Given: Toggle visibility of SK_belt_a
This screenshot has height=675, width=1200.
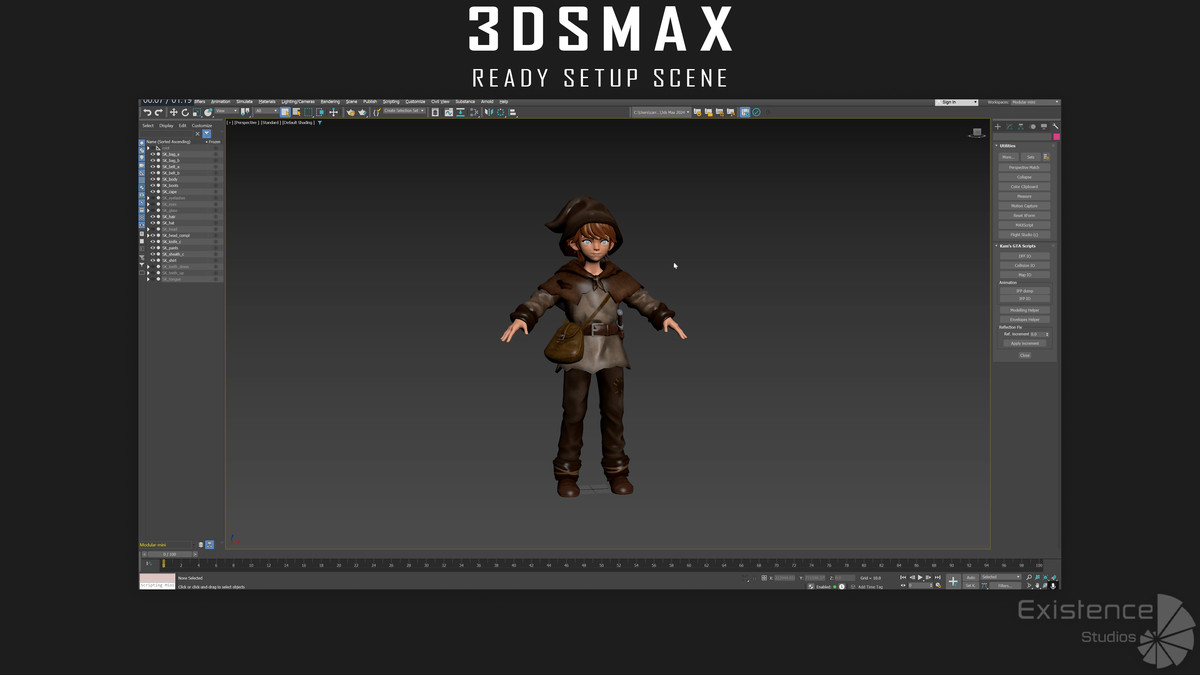Looking at the screenshot, I should coord(152,167).
